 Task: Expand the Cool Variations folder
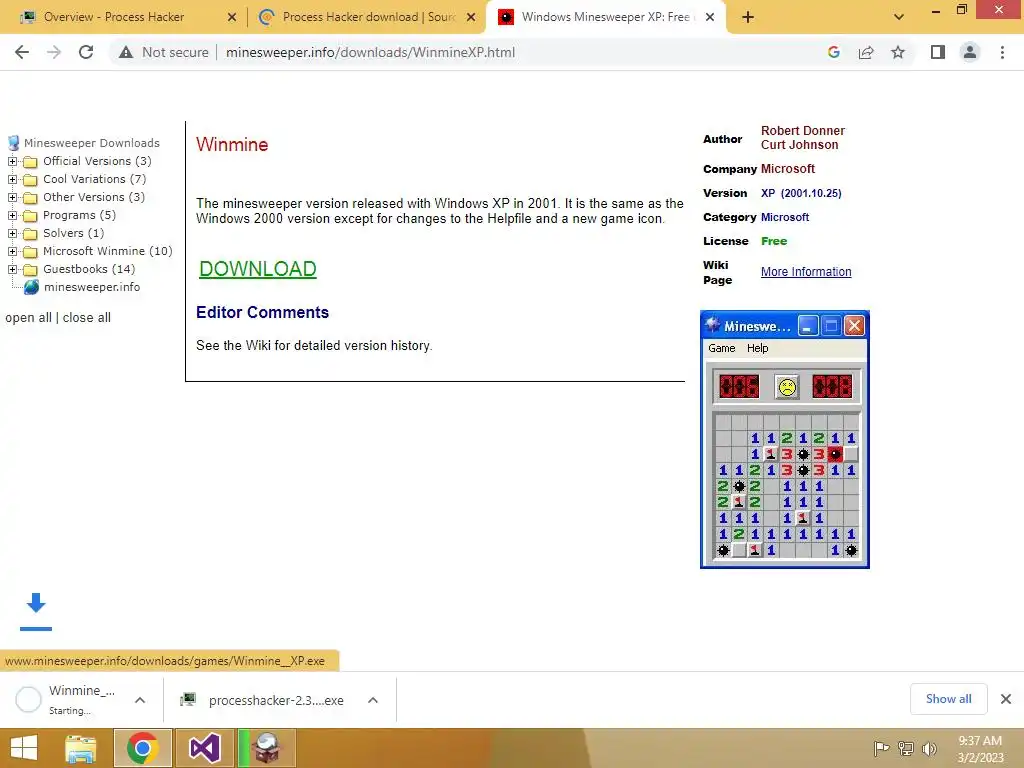12,179
